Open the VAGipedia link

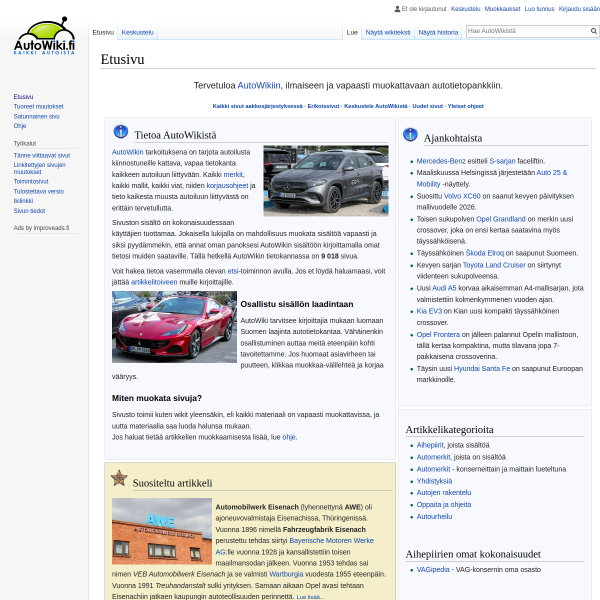click(x=433, y=569)
